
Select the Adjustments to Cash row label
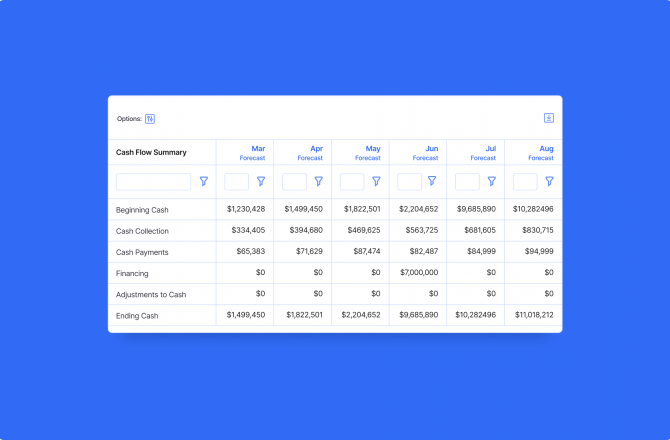tap(151, 294)
